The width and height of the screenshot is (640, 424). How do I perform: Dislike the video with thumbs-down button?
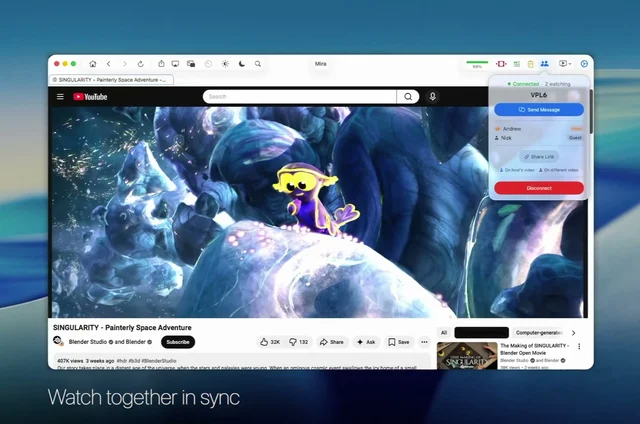[x=298, y=342]
